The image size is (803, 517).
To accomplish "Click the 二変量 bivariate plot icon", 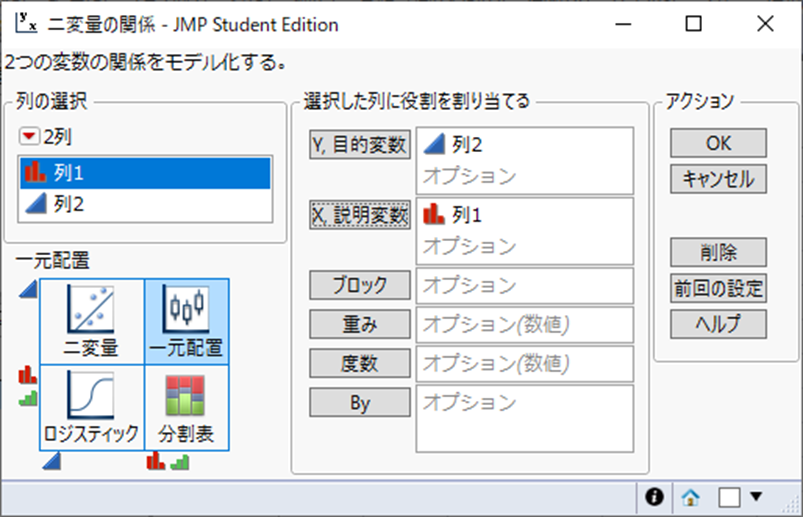I will (x=92, y=321).
